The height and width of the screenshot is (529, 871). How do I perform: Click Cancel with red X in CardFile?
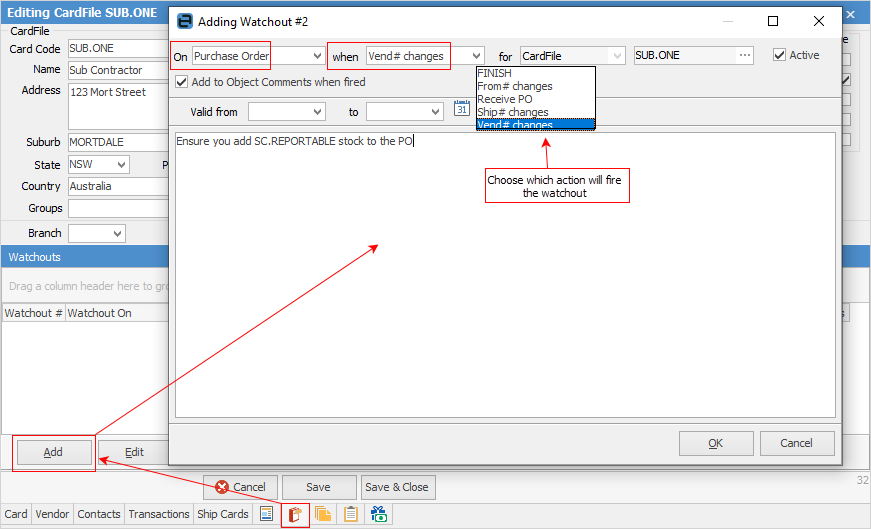pos(241,487)
